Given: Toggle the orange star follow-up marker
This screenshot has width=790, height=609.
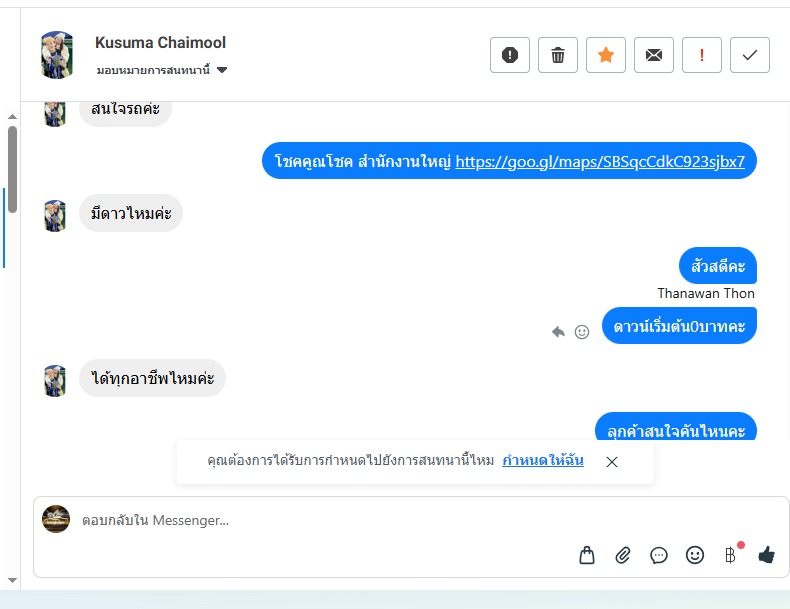Looking at the screenshot, I should pos(606,55).
